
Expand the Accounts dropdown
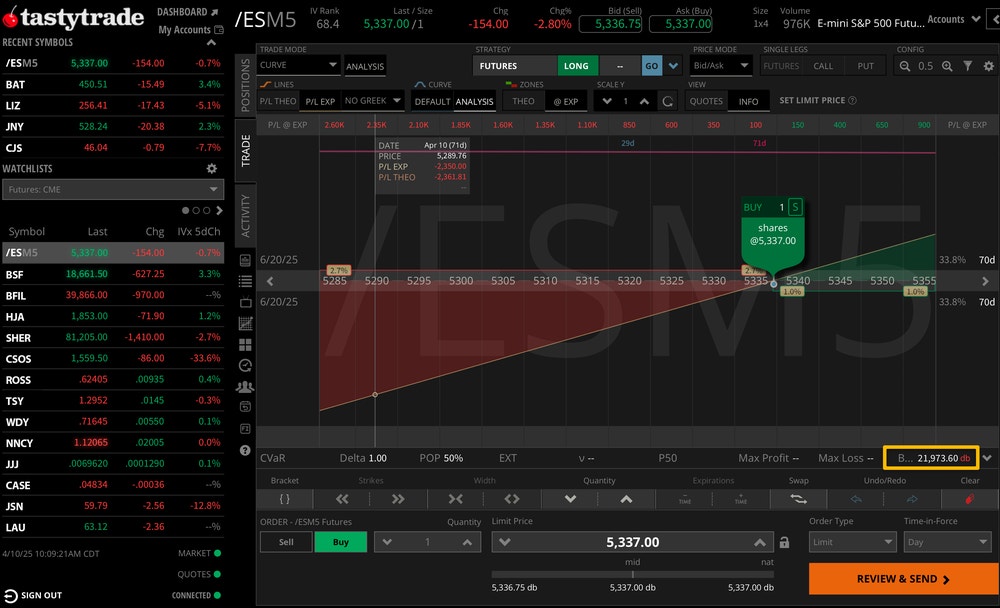[954, 19]
